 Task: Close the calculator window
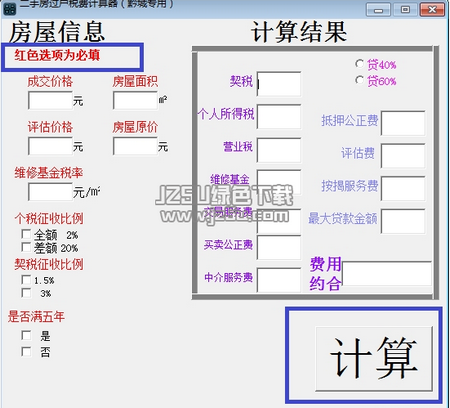(432, 9)
